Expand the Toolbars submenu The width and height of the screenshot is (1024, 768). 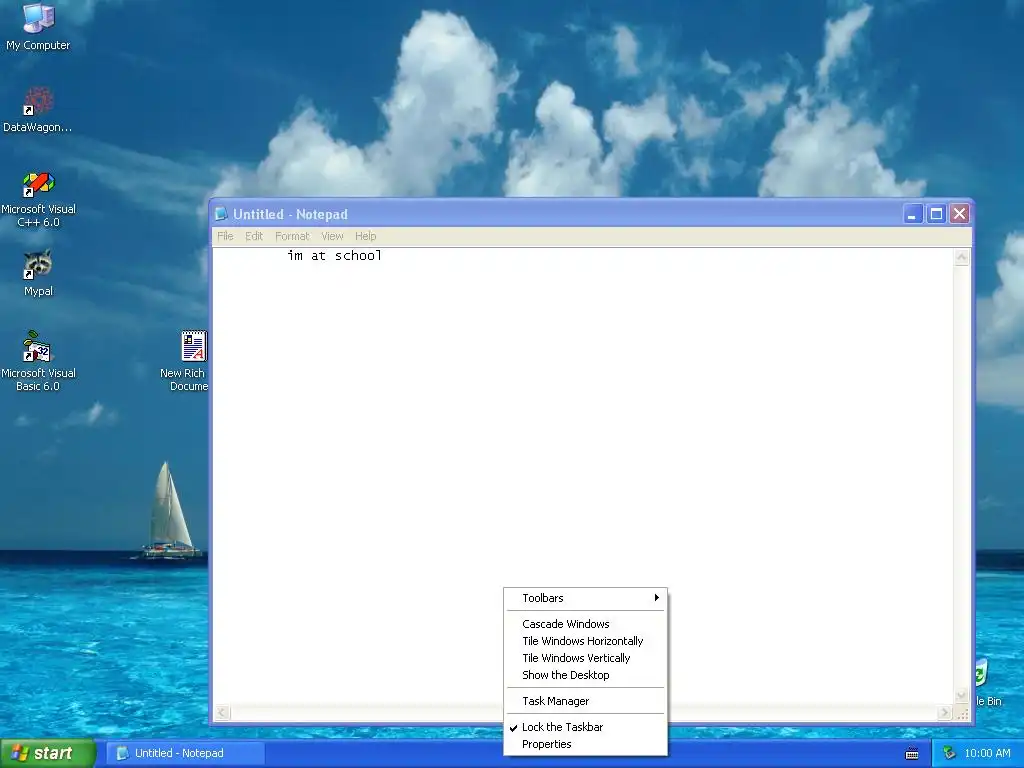pyautogui.click(x=585, y=598)
